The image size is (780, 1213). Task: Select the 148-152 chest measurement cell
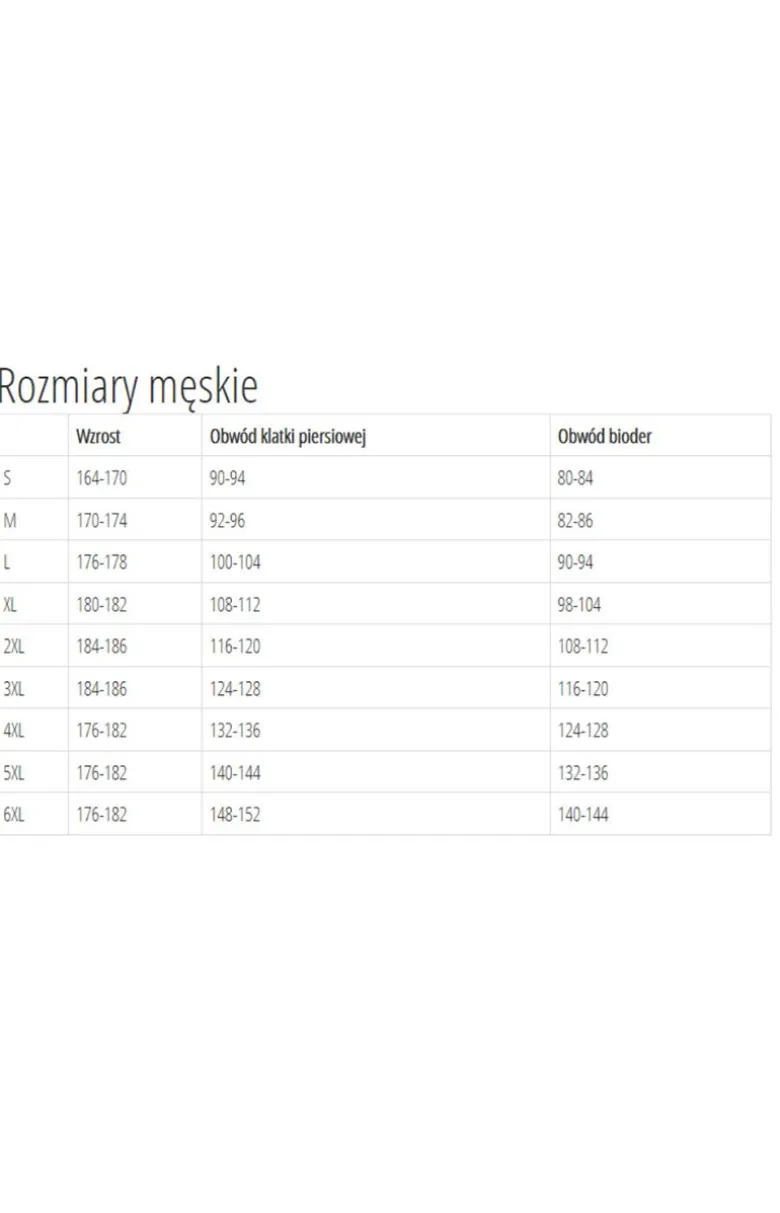pyautogui.click(x=235, y=814)
